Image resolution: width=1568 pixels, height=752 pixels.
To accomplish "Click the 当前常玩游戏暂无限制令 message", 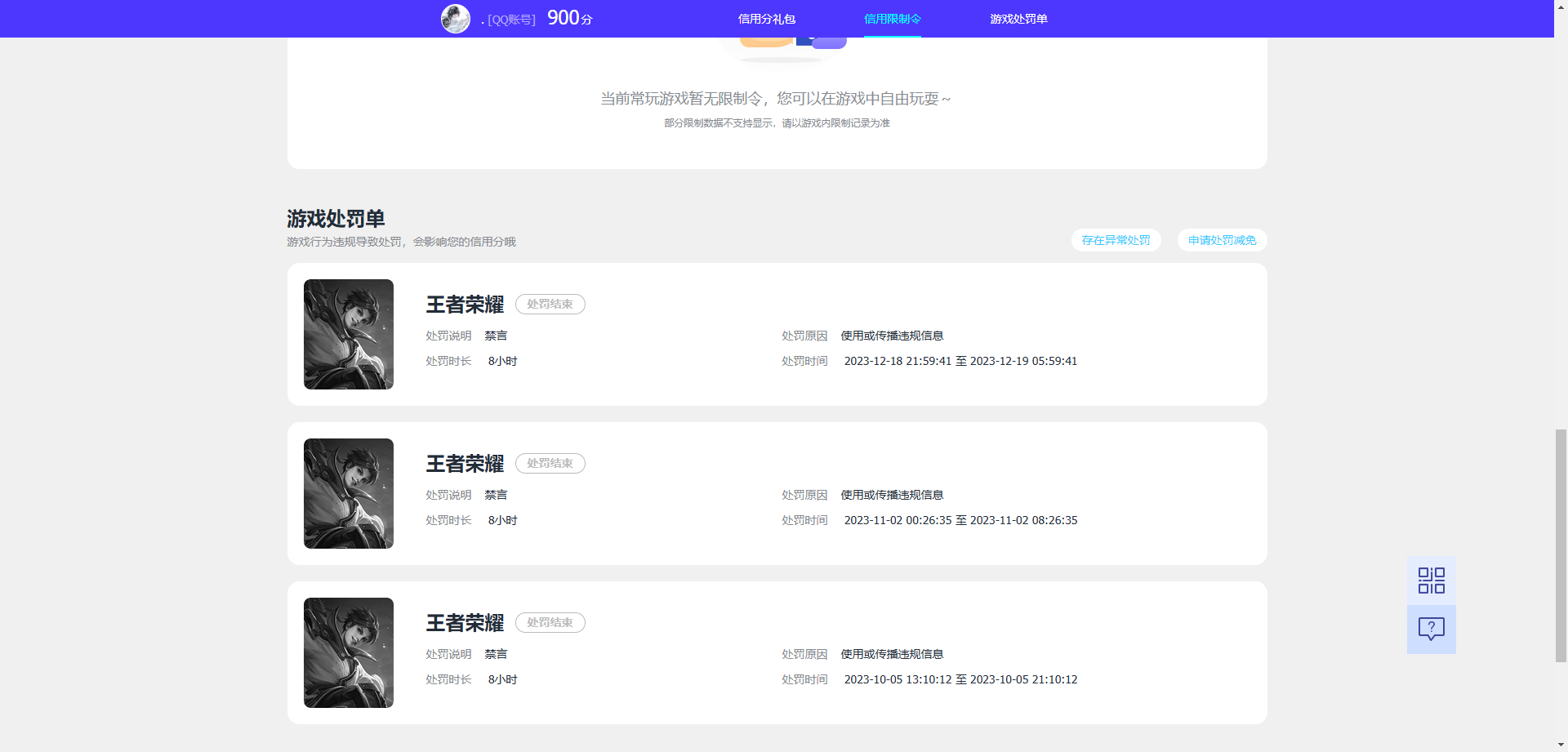I will 776,99.
